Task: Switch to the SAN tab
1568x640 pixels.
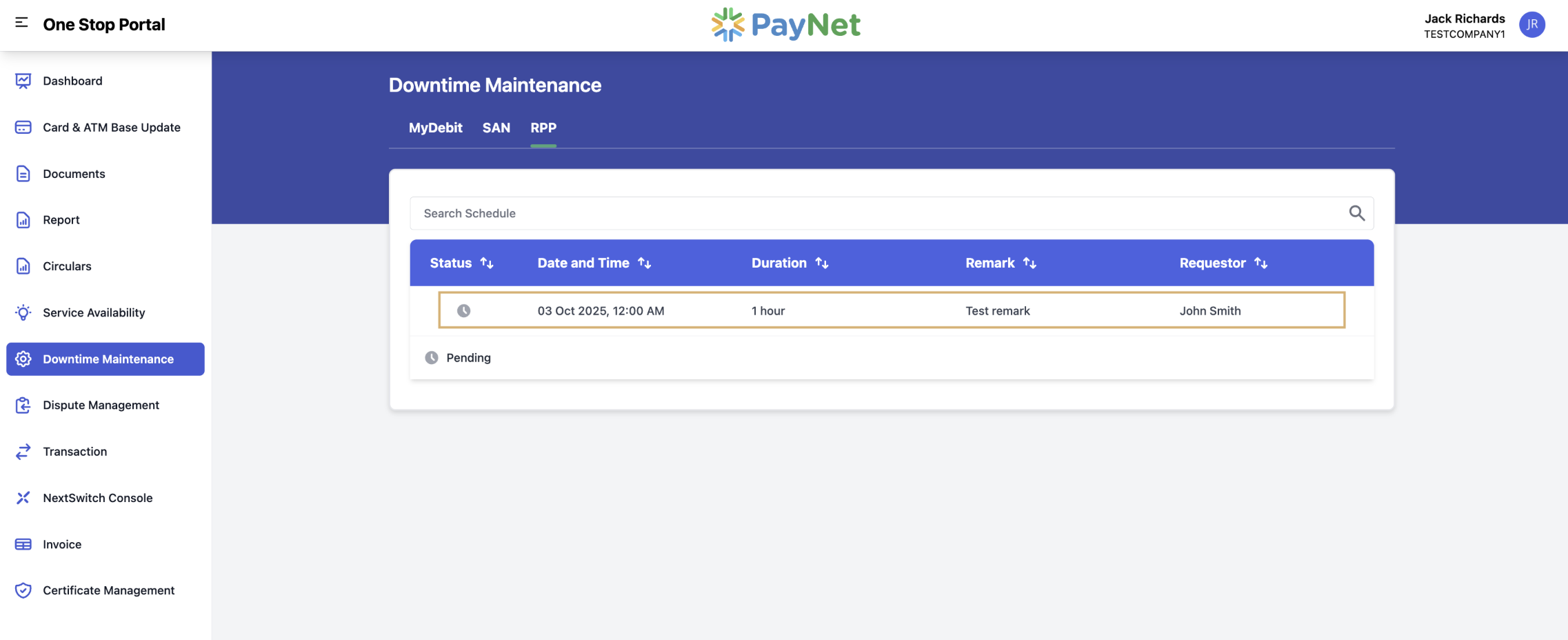Action: 496,128
